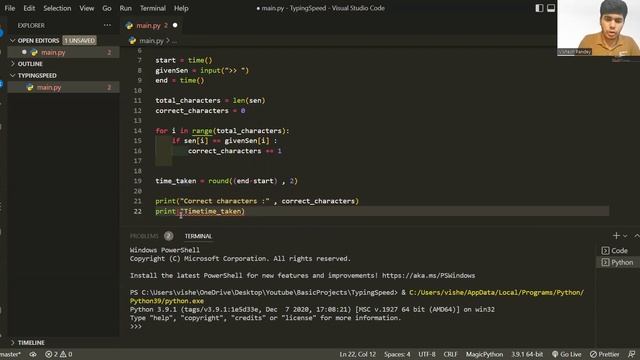Click the master branch indicator
The height and width of the screenshot is (360, 640).
[10, 354]
